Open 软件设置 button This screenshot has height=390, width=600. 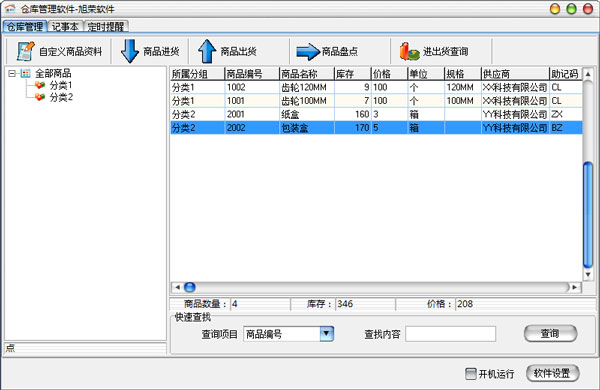[552, 373]
